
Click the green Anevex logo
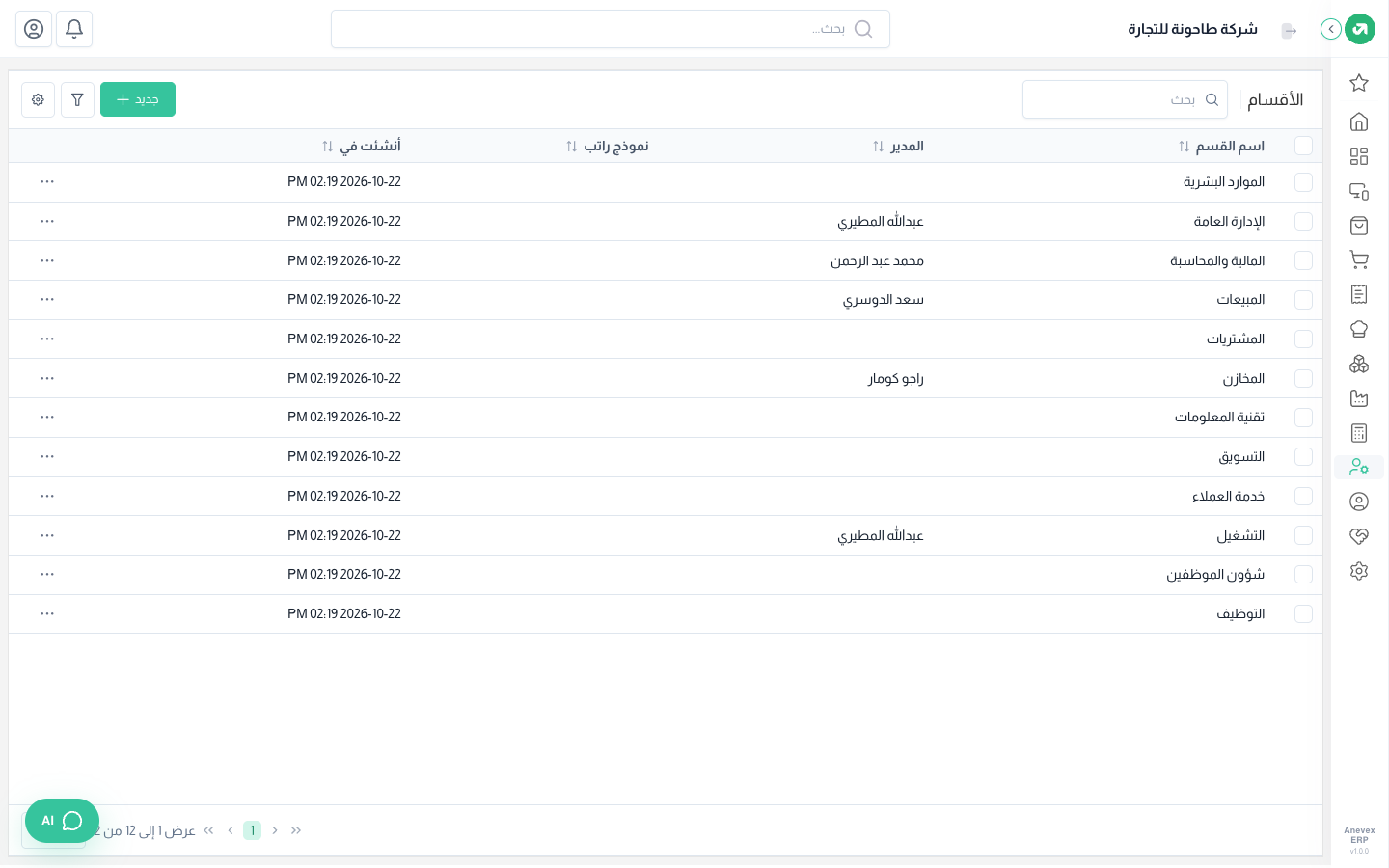point(1360,29)
